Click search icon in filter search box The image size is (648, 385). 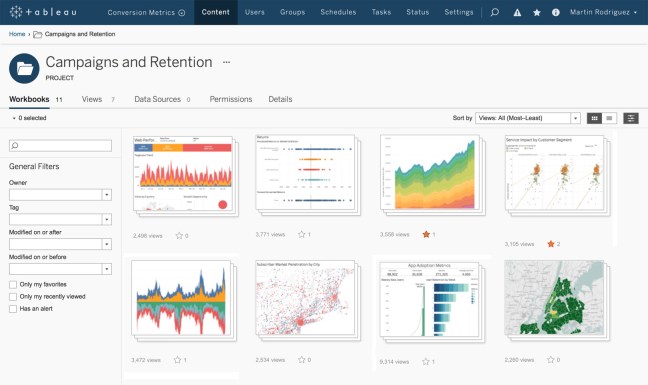(x=15, y=145)
